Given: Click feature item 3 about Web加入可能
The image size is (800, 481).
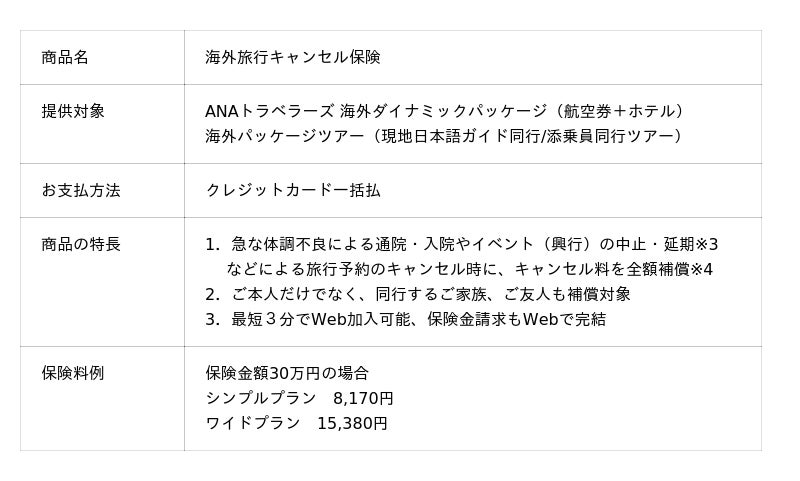Looking at the screenshot, I should click(418, 319).
